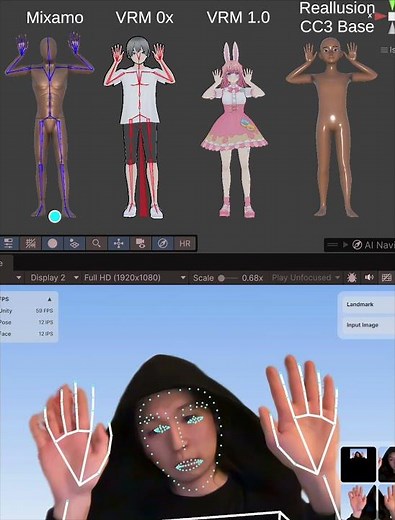
Task: Collapse the FPS panel triangle
Action: point(49,299)
